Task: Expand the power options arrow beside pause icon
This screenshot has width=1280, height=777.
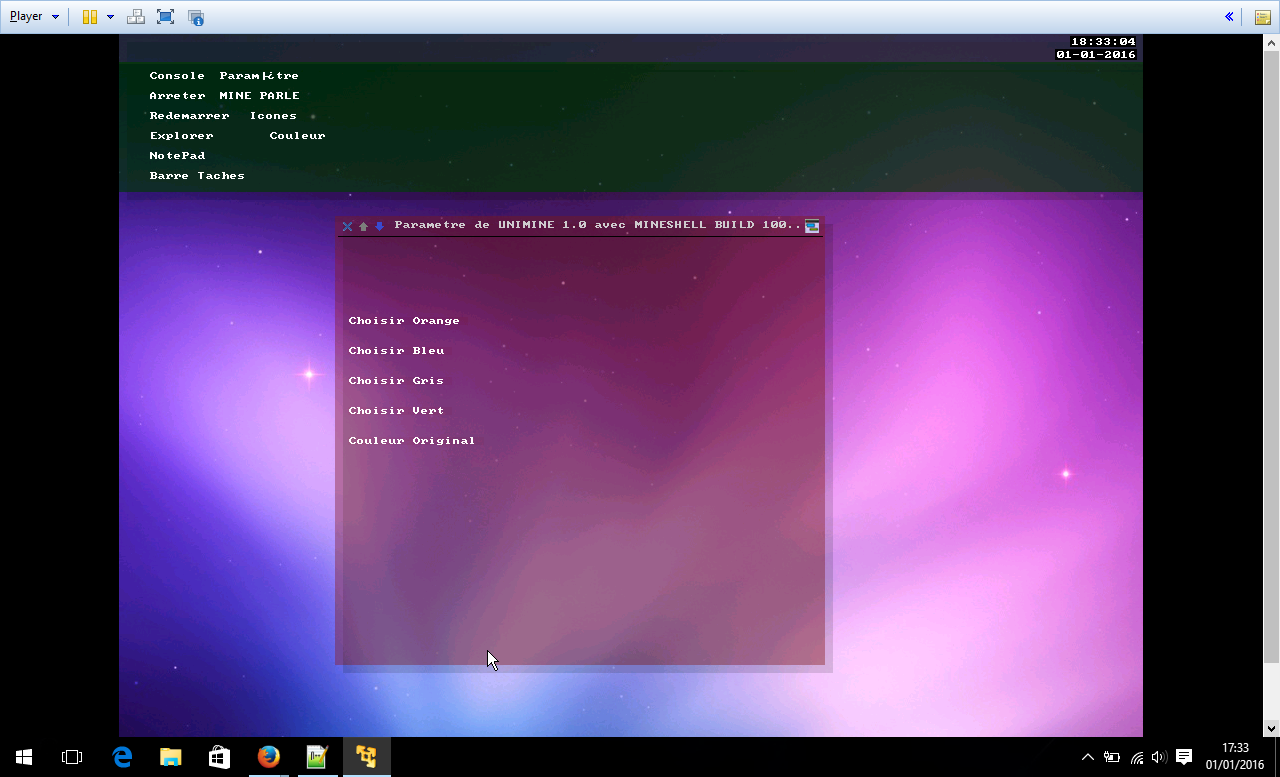Action: 110,17
